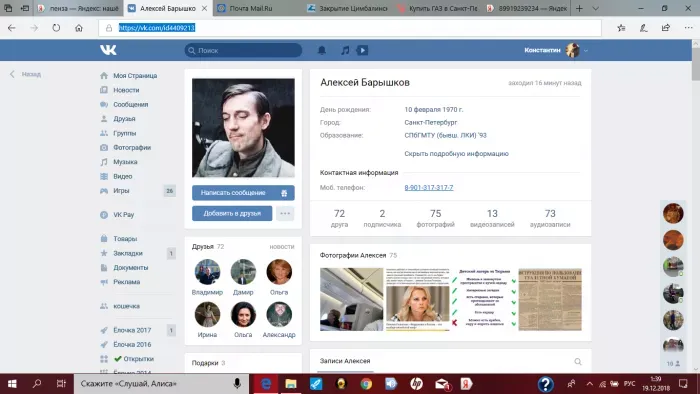Click Написать сообщение button
The image size is (700, 394).
coord(243,193)
